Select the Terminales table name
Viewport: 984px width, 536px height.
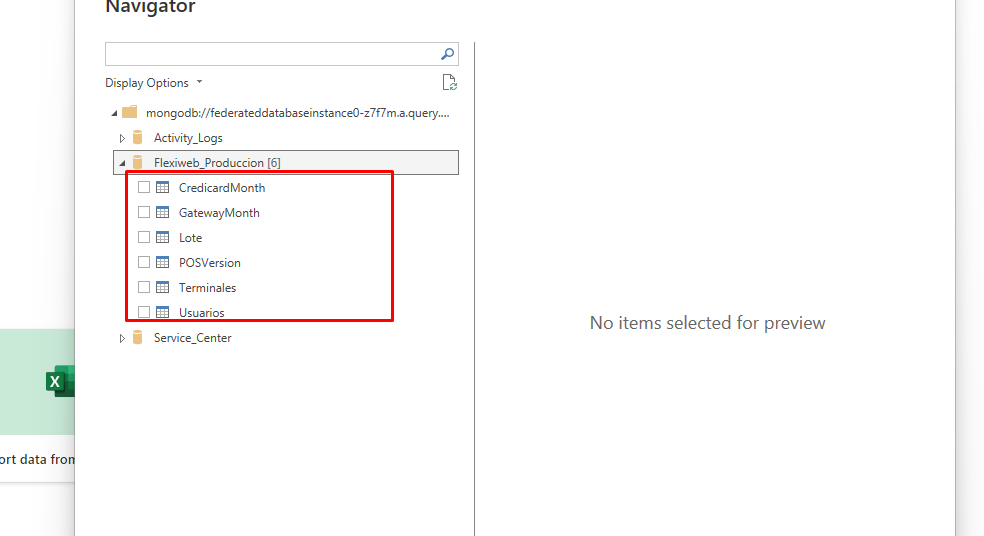click(207, 287)
